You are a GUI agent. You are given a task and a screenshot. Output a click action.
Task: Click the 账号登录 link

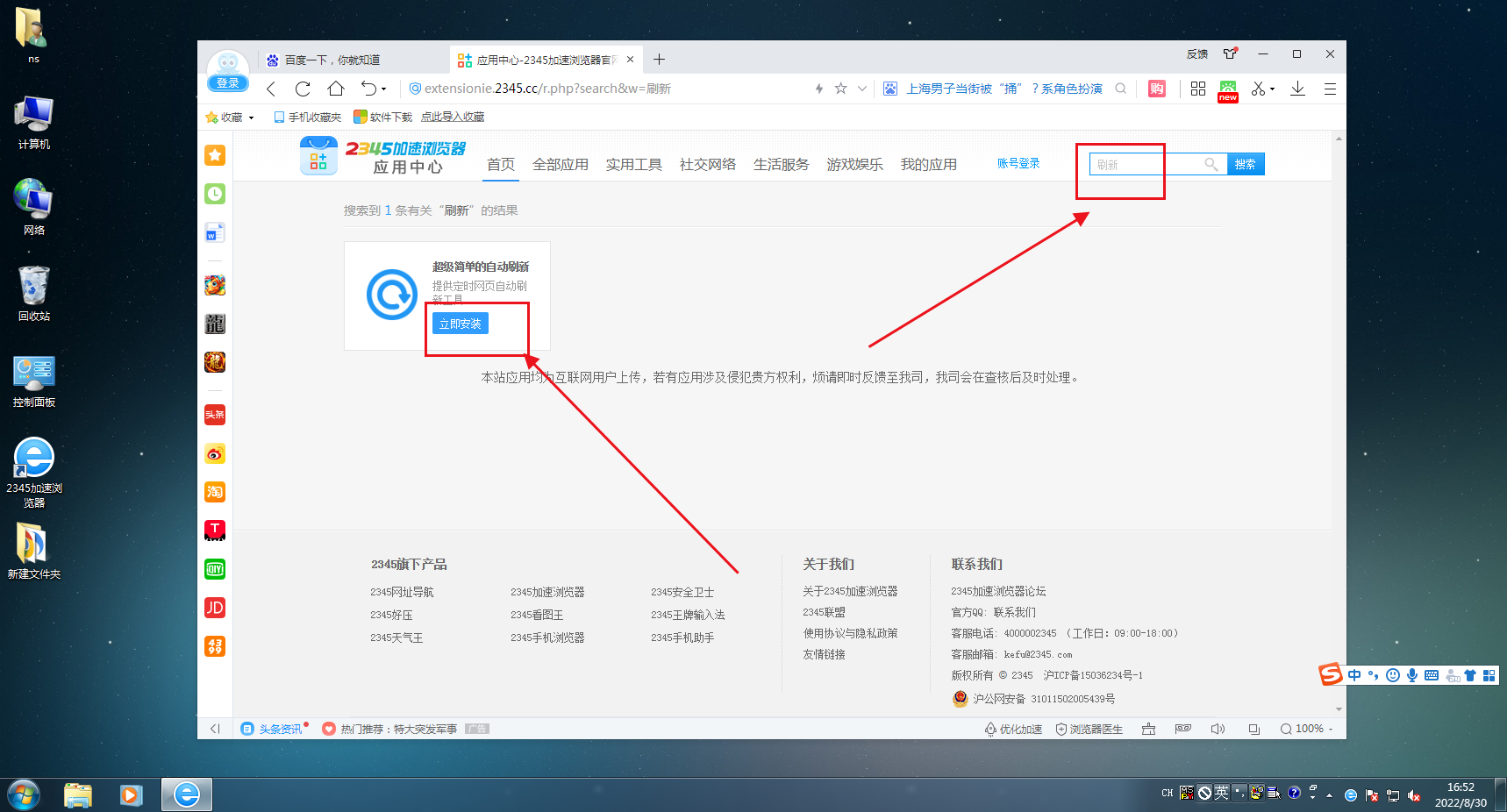(1018, 163)
